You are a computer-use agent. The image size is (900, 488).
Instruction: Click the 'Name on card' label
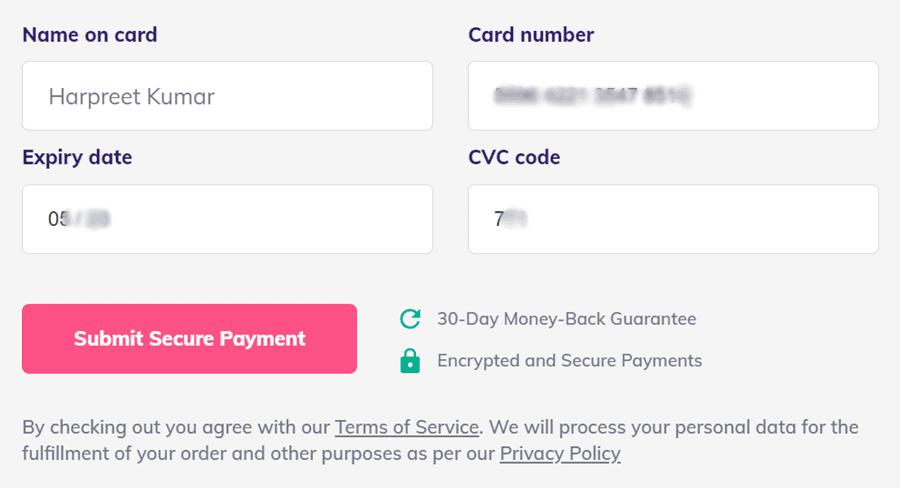click(x=90, y=35)
